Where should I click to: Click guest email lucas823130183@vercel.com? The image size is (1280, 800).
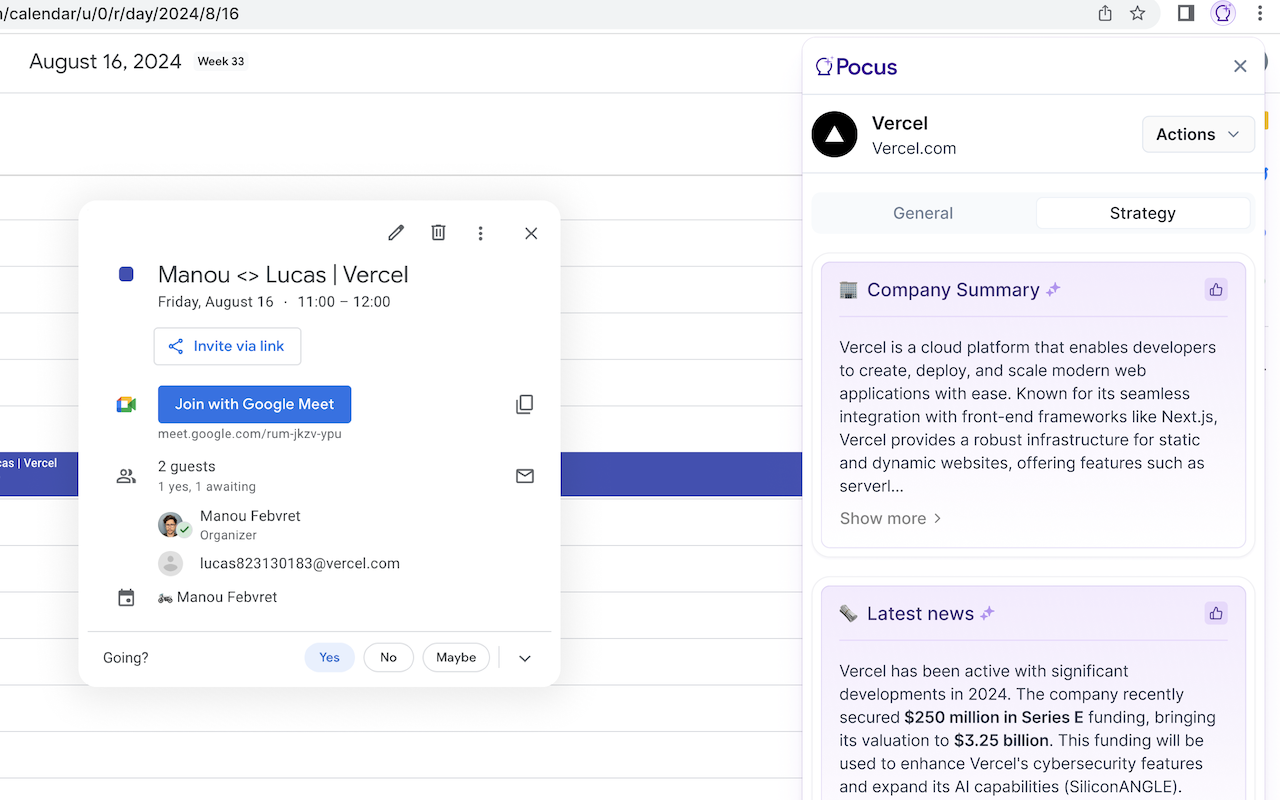(300, 563)
